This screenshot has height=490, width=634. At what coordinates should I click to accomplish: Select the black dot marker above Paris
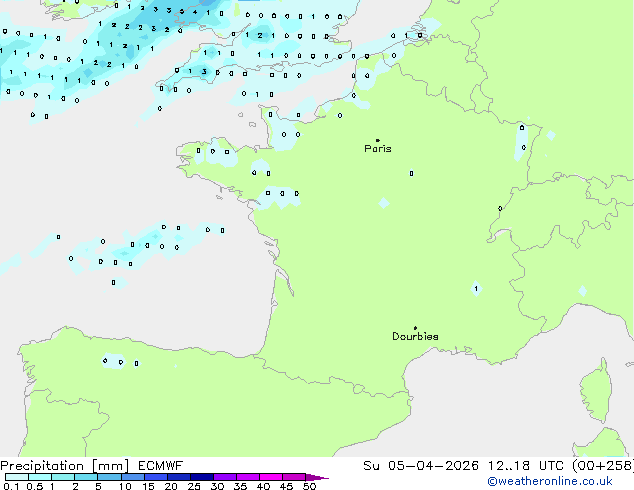click(378, 140)
